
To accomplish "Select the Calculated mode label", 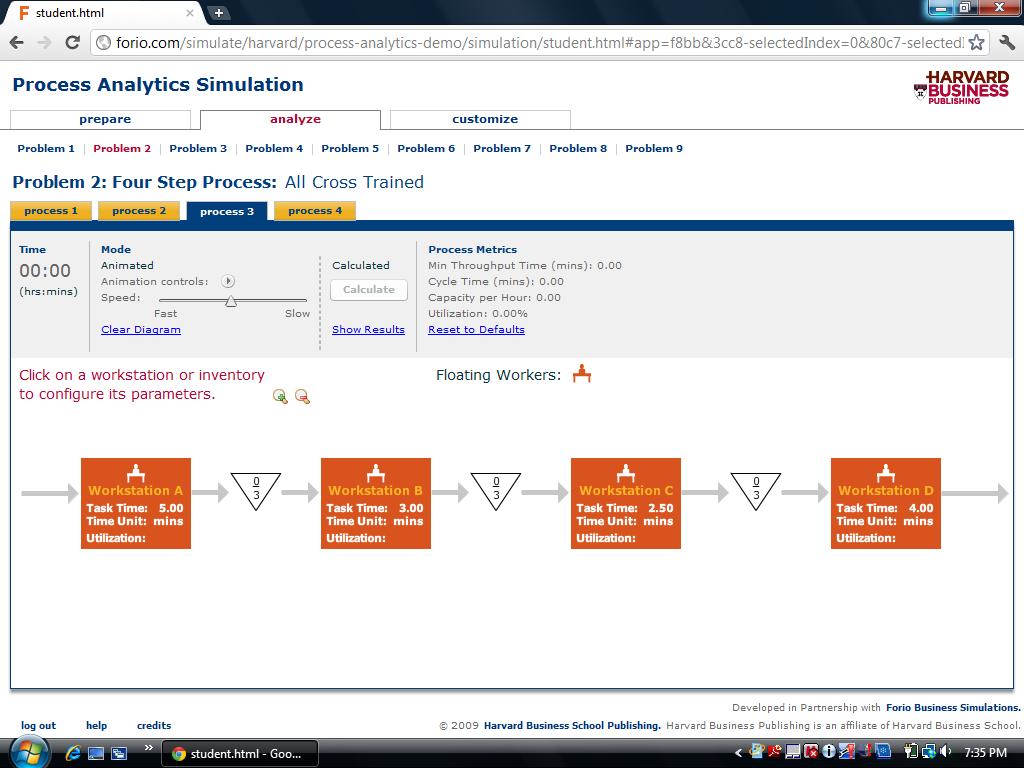I will pos(360,265).
